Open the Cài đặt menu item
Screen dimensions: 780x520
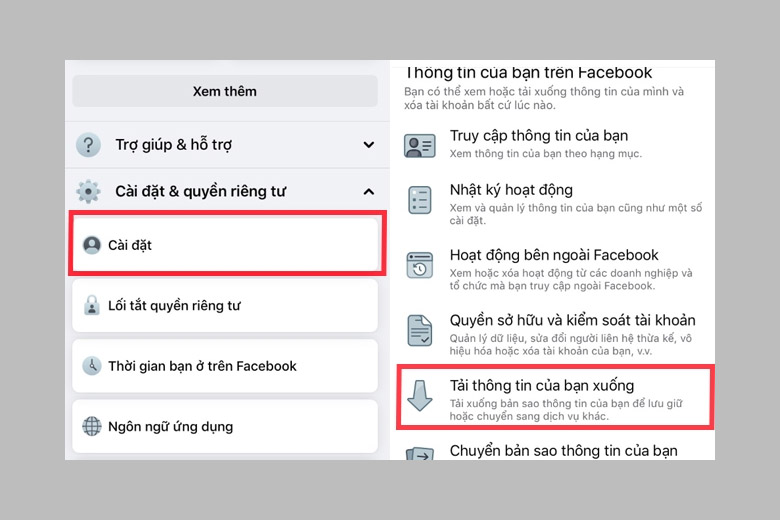[227, 243]
